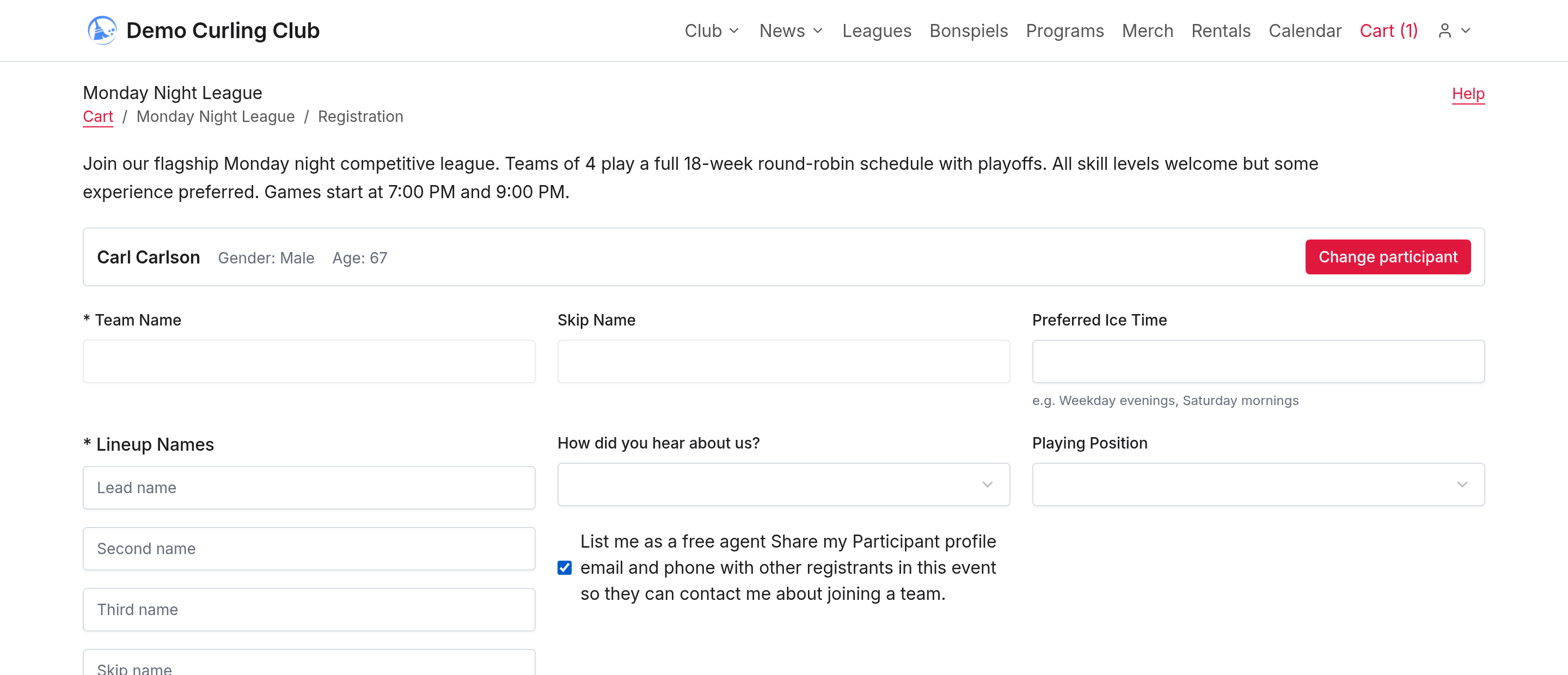Open the Merch section

[x=1147, y=30]
